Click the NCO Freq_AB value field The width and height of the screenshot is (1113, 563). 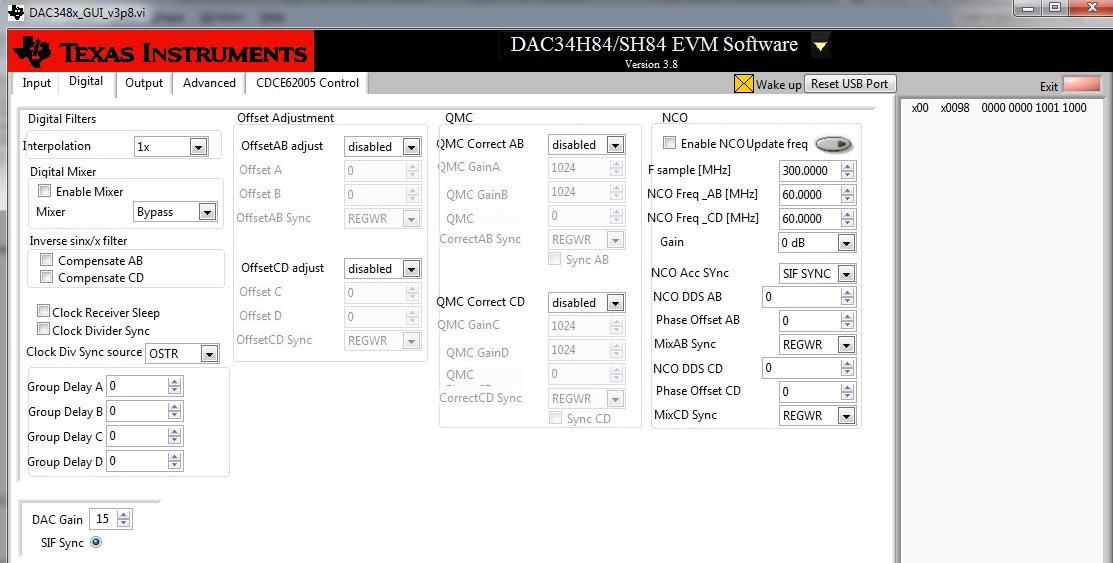click(809, 195)
